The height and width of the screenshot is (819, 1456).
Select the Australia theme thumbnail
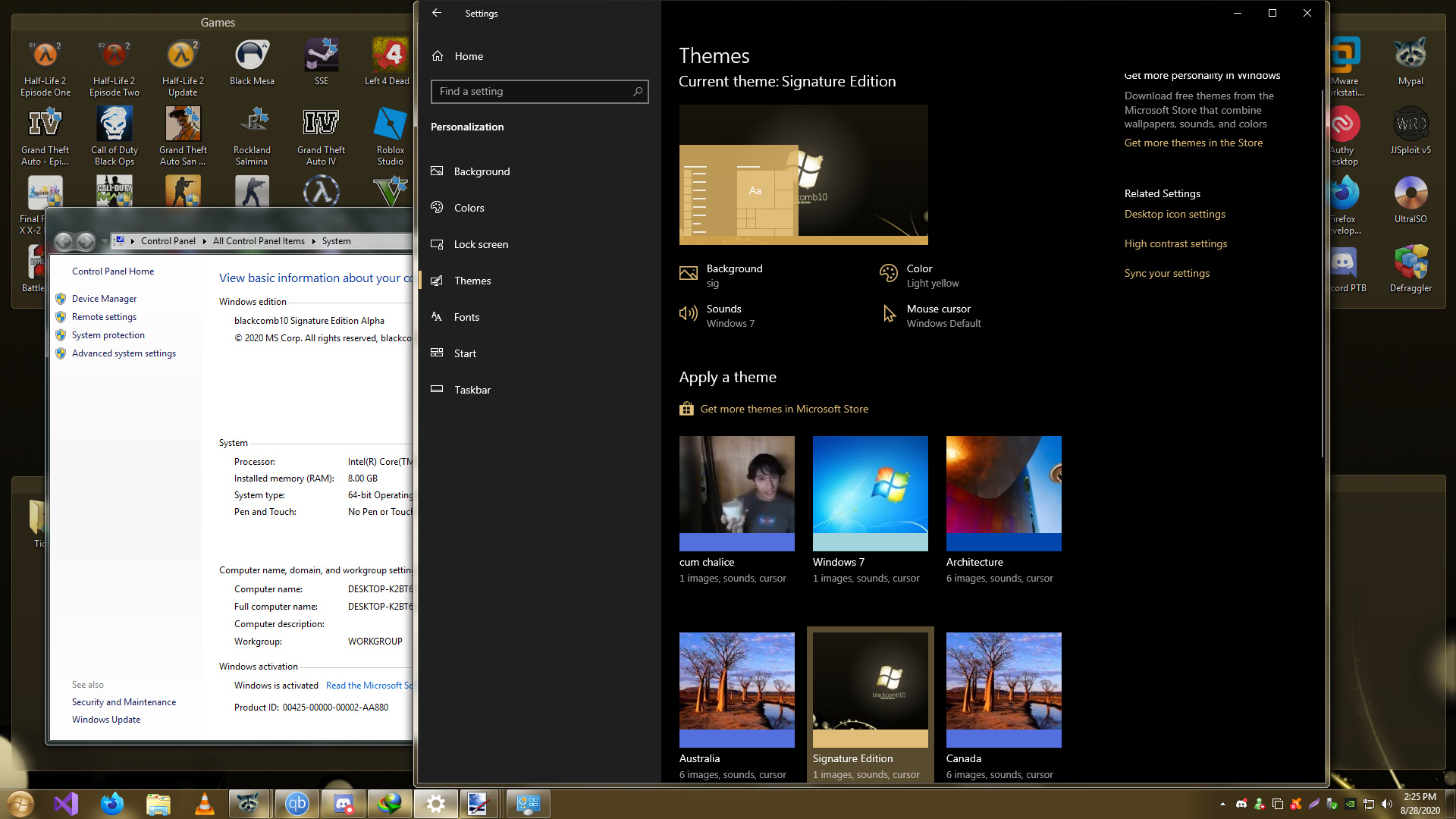(x=736, y=689)
